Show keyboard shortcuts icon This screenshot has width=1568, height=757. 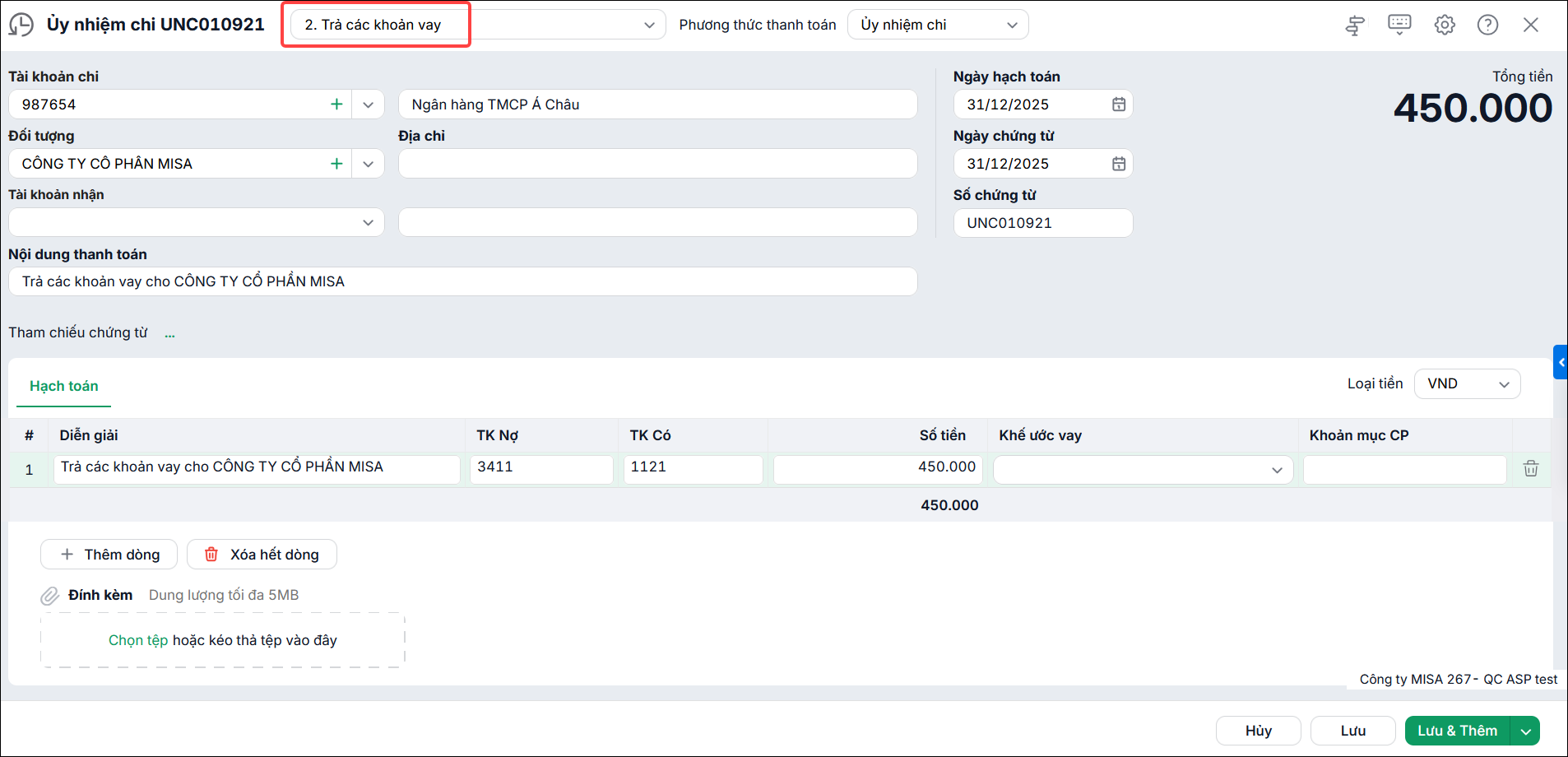click(x=1399, y=25)
